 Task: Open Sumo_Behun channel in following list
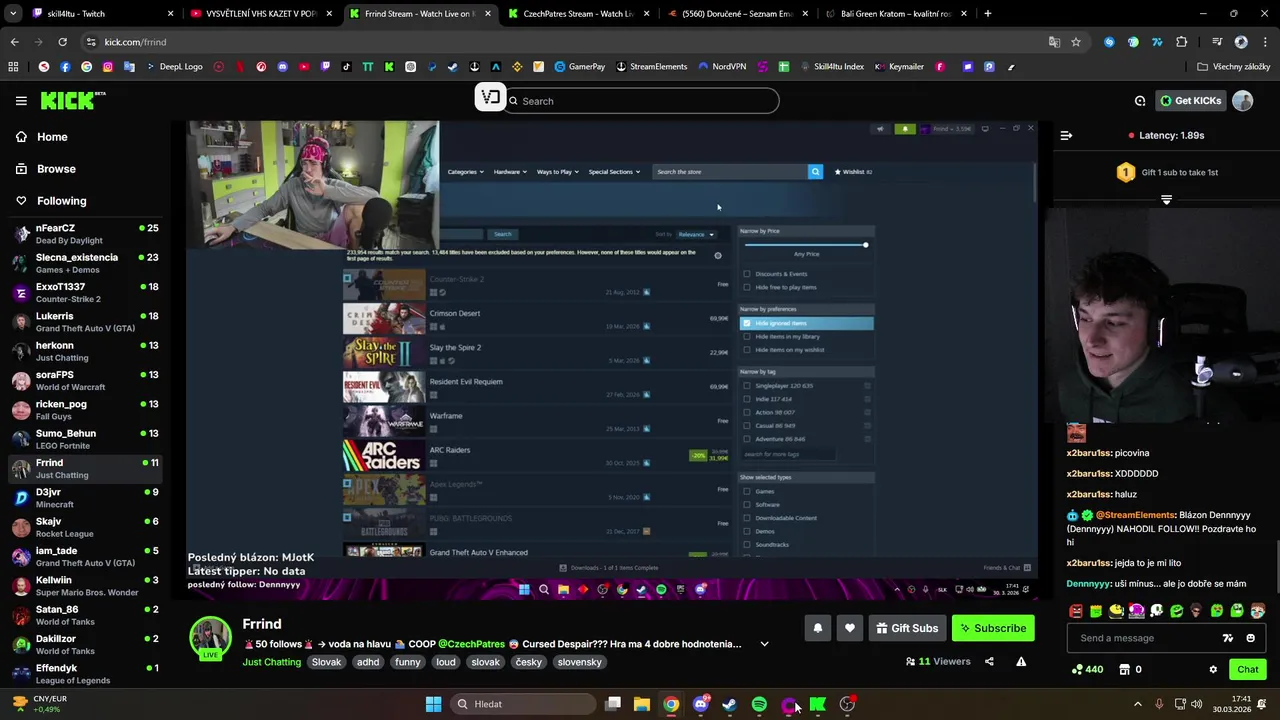(85, 439)
